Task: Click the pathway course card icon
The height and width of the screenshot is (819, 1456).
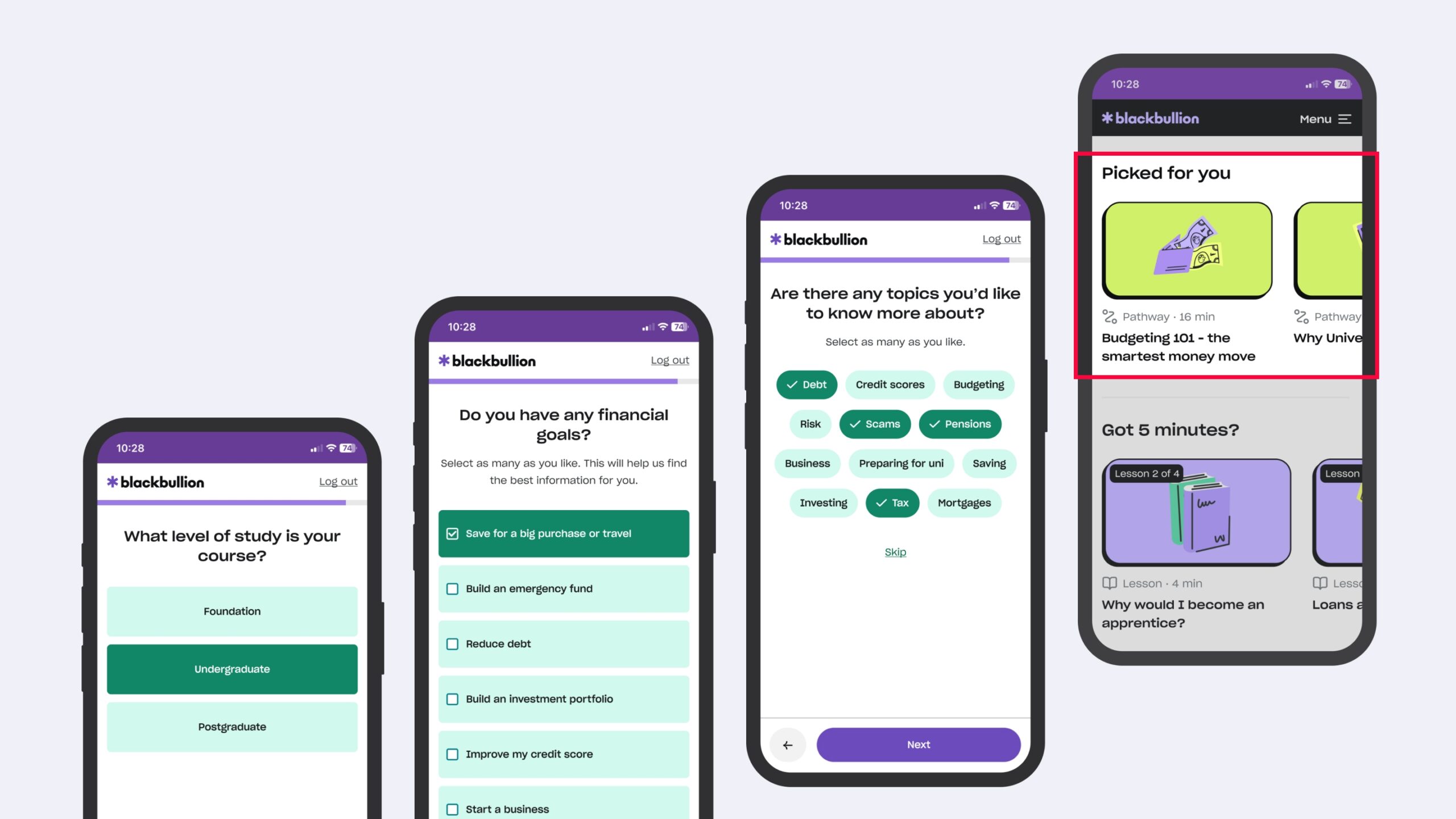Action: click(x=1109, y=316)
